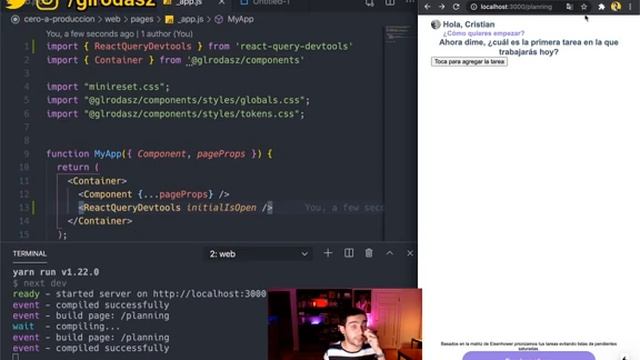Click the purple button at page bottom
The image size is (640, 360).
pyautogui.click(x=529, y=356)
